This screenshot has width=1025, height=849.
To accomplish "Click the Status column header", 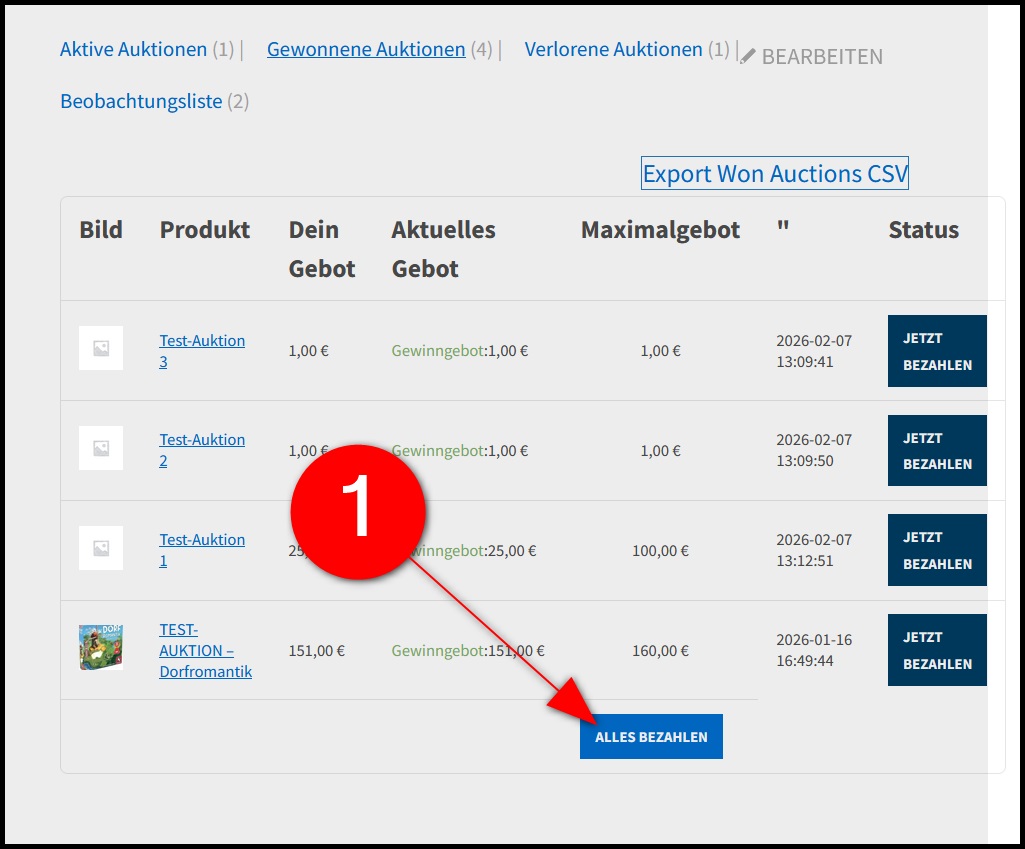I will pyautogui.click(x=923, y=230).
